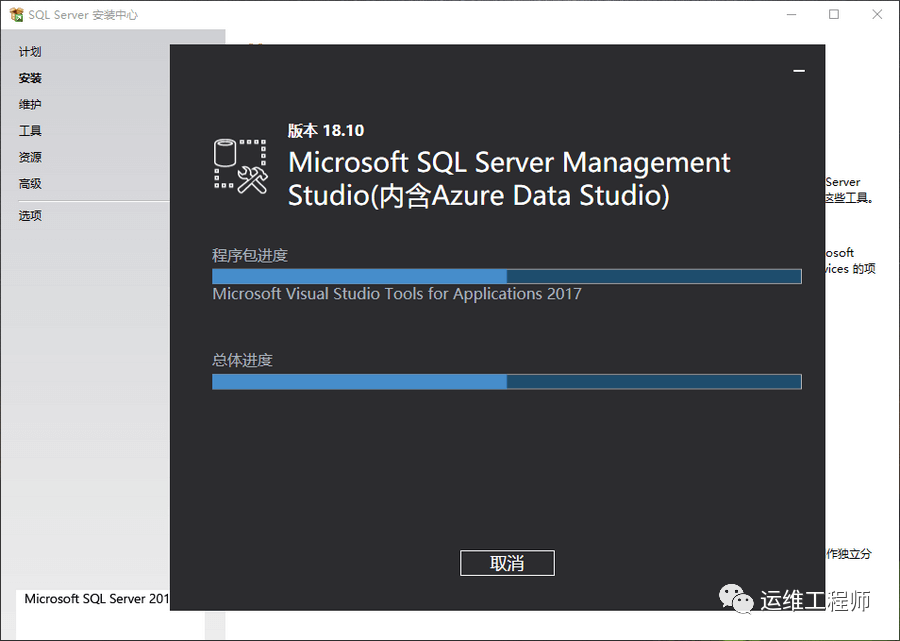Minimize the SQL Server 安装中心 window
This screenshot has width=900, height=641.
pos(792,14)
